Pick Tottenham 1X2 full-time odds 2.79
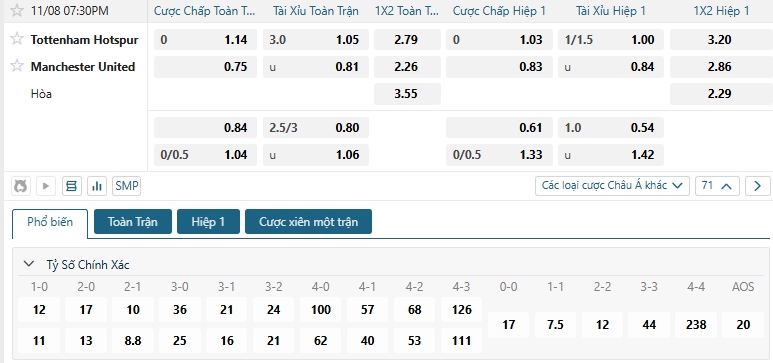Screen dimensions: 773x363 click(407, 39)
